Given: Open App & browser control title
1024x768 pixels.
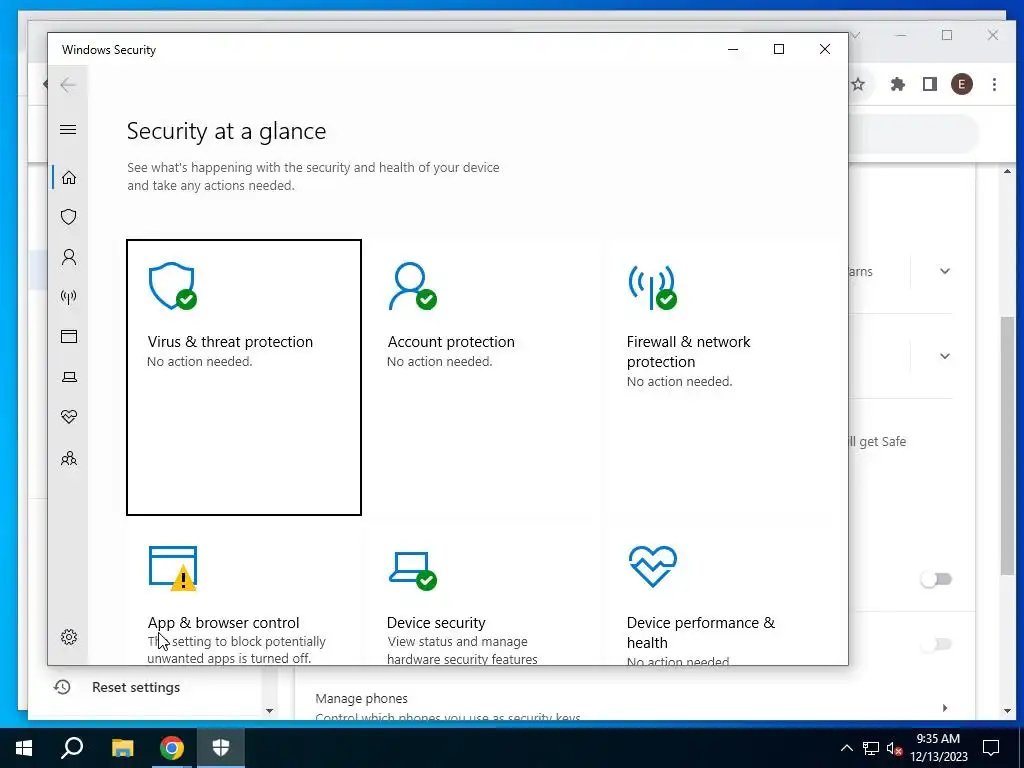Looking at the screenshot, I should tap(223, 622).
